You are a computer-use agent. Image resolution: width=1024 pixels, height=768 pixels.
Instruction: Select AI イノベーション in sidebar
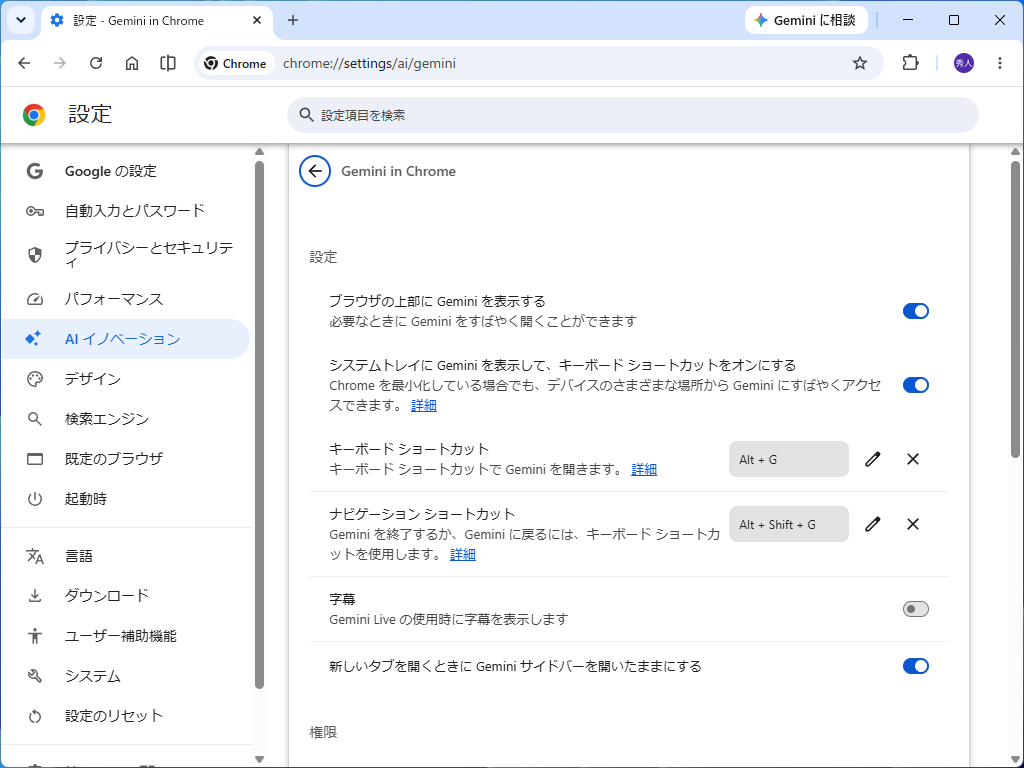126,339
